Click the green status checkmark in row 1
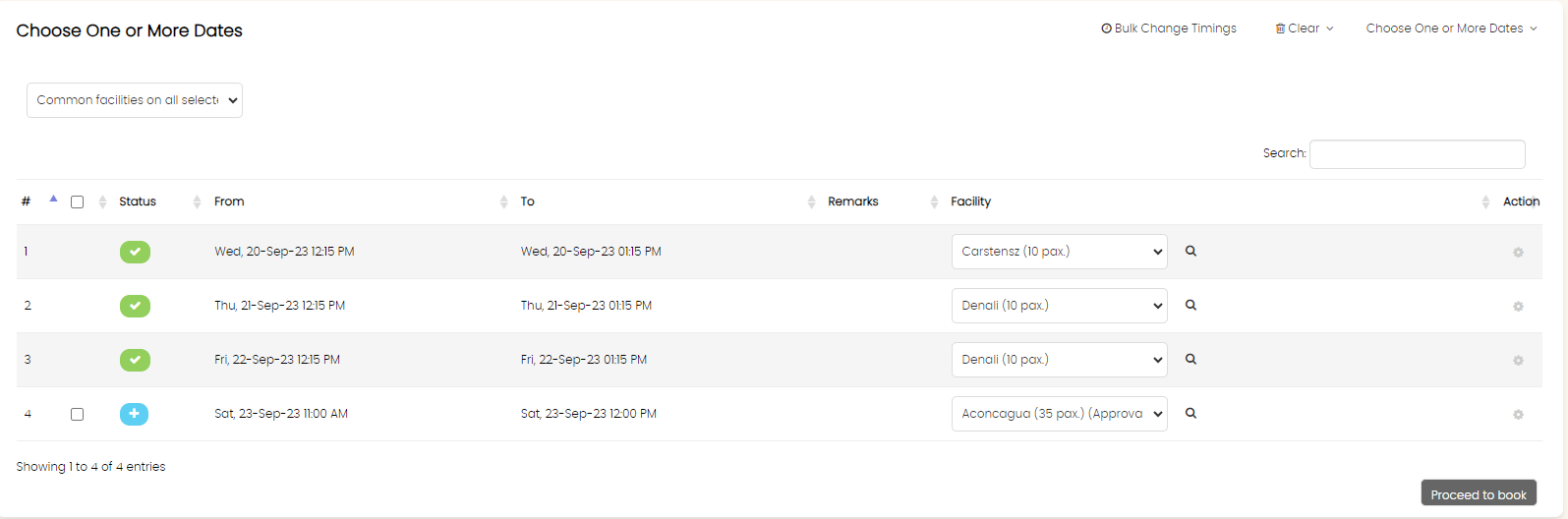 [x=135, y=252]
